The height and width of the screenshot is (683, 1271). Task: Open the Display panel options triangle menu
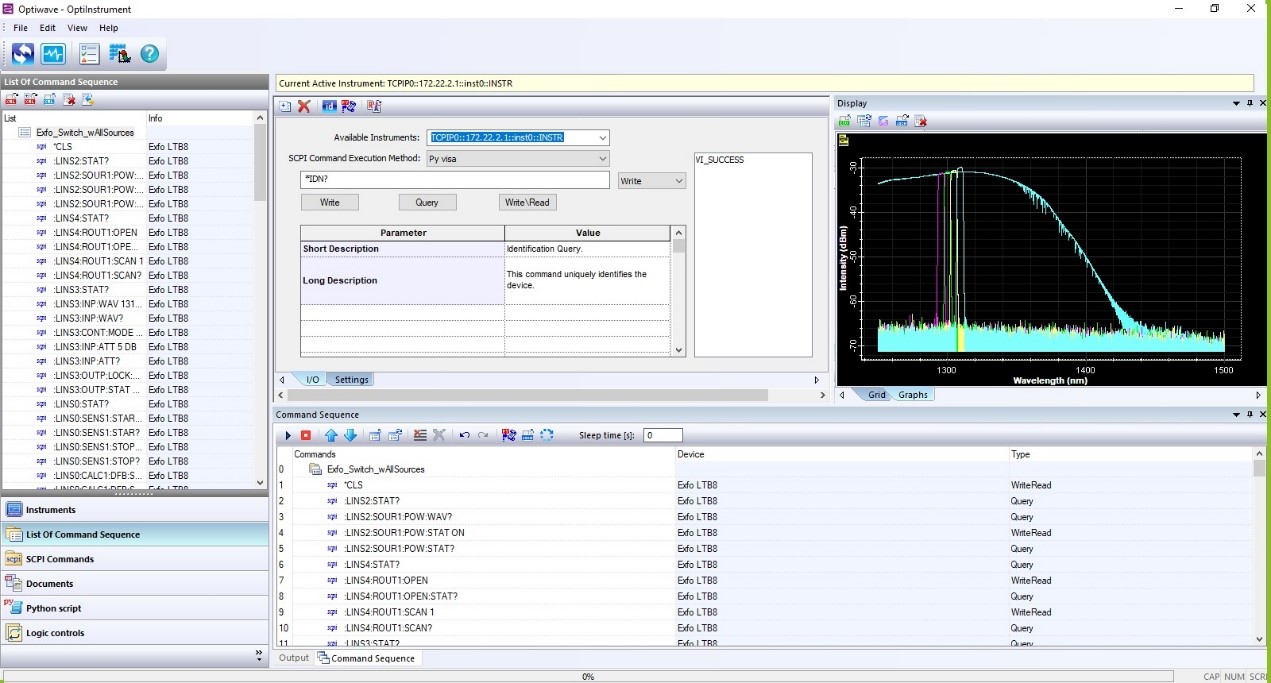point(1236,103)
